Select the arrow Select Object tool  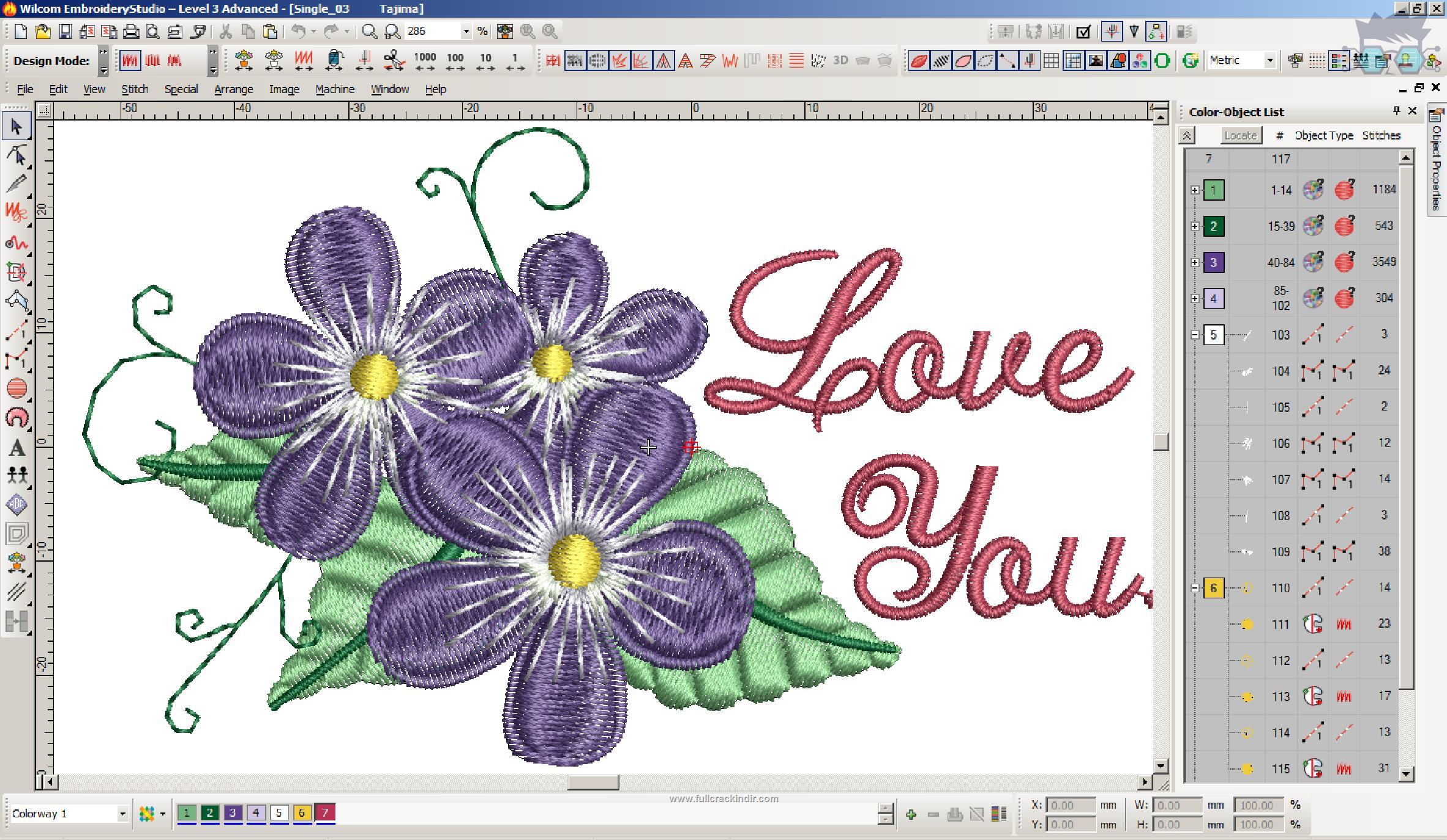(x=16, y=127)
